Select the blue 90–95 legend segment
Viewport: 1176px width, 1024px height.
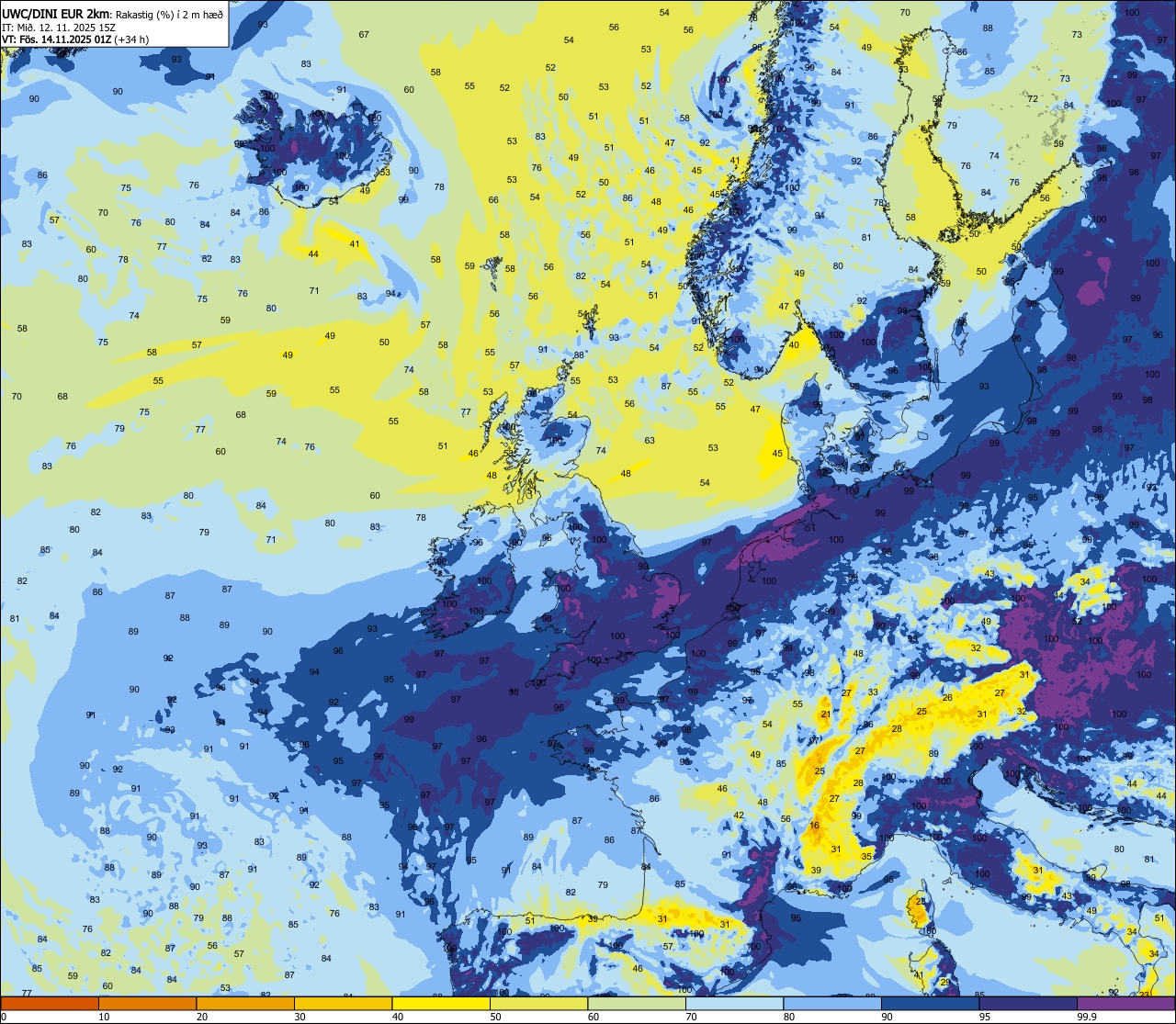pyautogui.click(x=930, y=1004)
